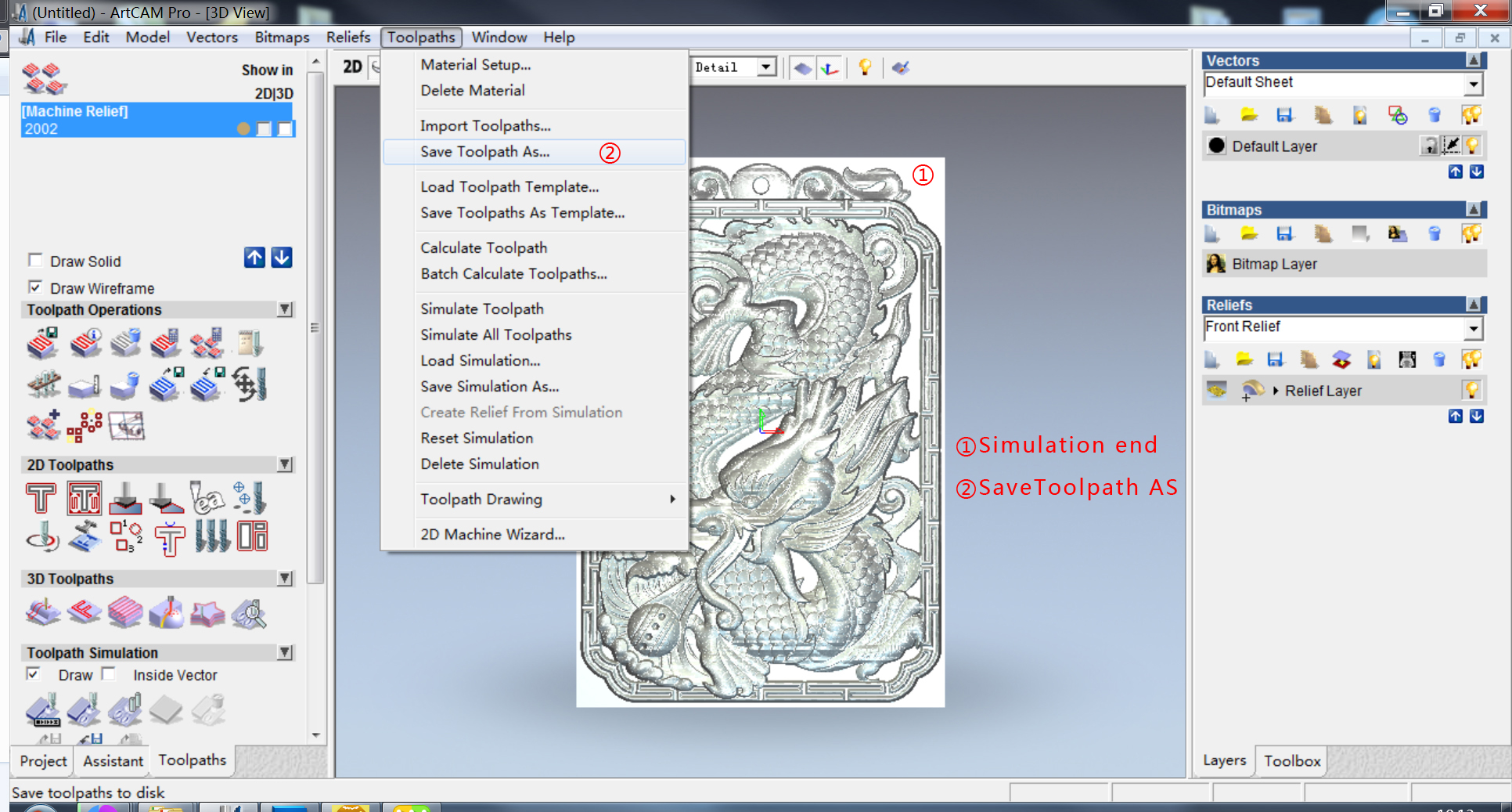This screenshot has width=1512, height=812.
Task: Click the grayscale relief preview icon in Reliefs
Action: tap(1407, 359)
